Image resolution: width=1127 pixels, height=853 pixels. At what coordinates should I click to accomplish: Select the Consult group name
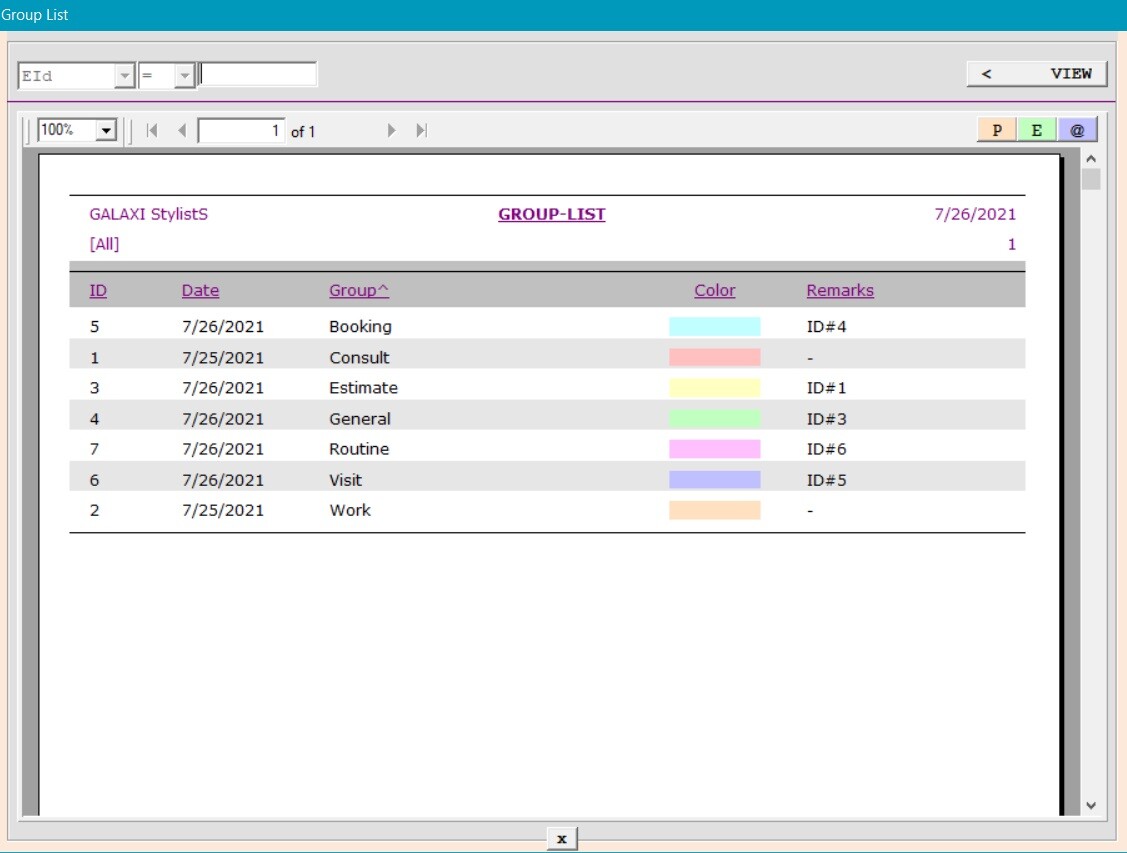point(359,357)
